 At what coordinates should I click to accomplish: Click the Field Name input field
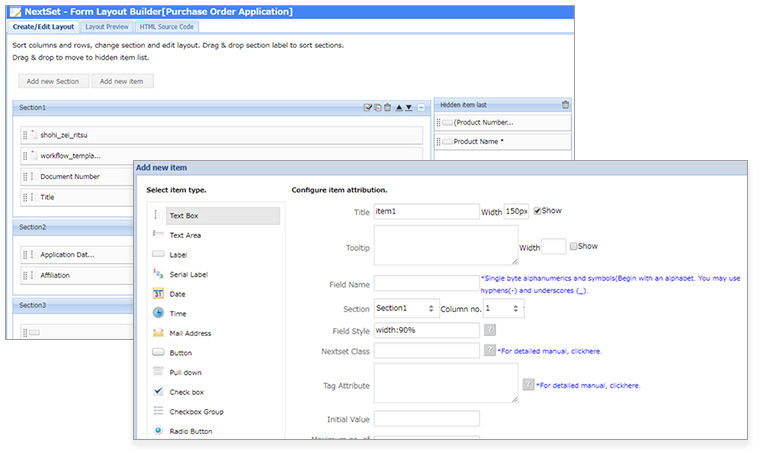coord(426,283)
